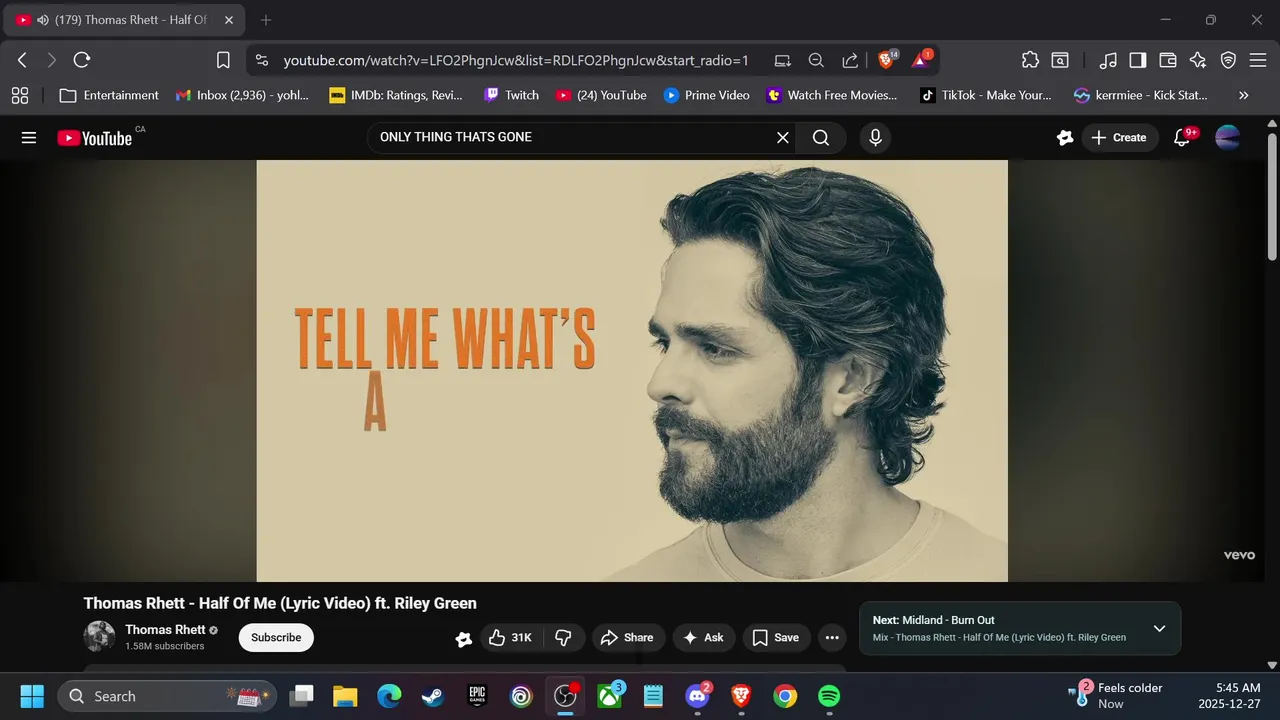Image resolution: width=1280 pixels, height=720 pixels.
Task: Open YouTube notifications bell
Action: coord(1182,138)
